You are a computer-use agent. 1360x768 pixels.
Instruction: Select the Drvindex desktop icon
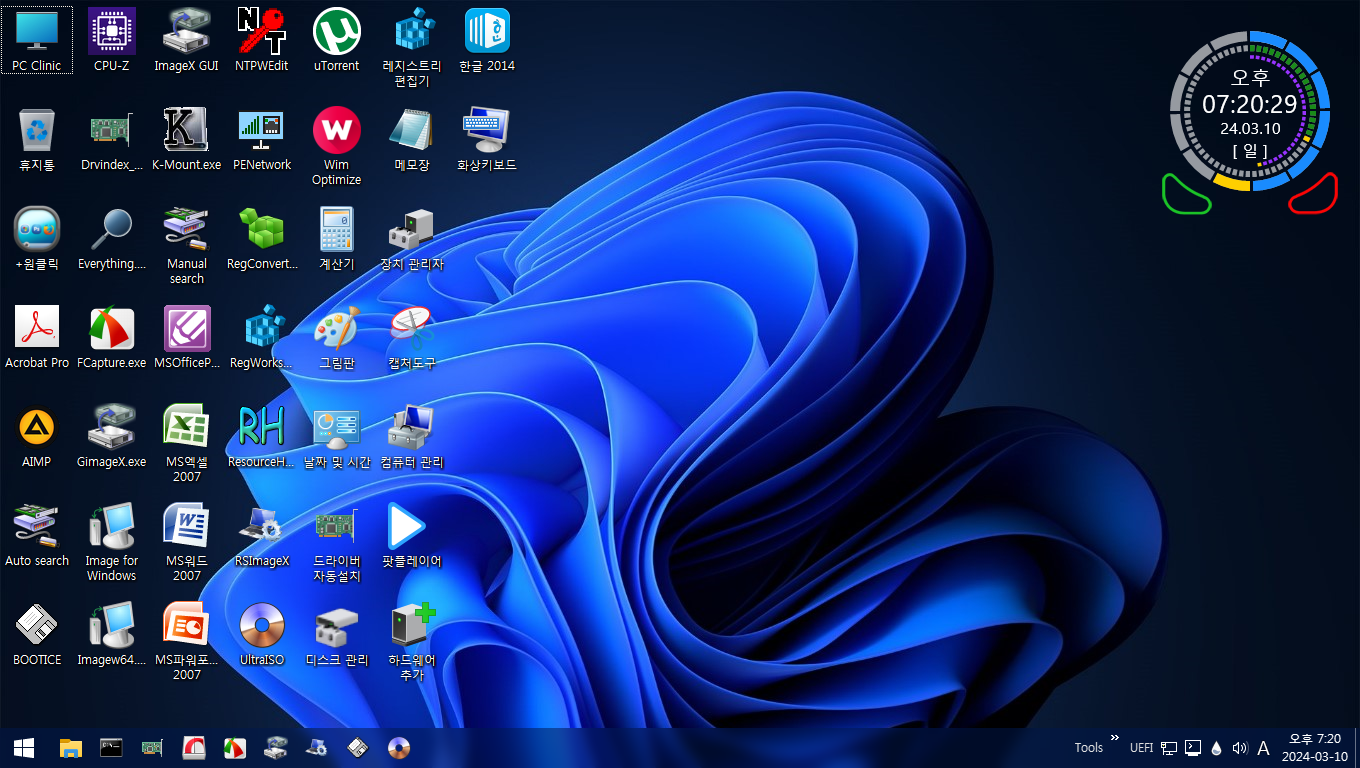[112, 140]
